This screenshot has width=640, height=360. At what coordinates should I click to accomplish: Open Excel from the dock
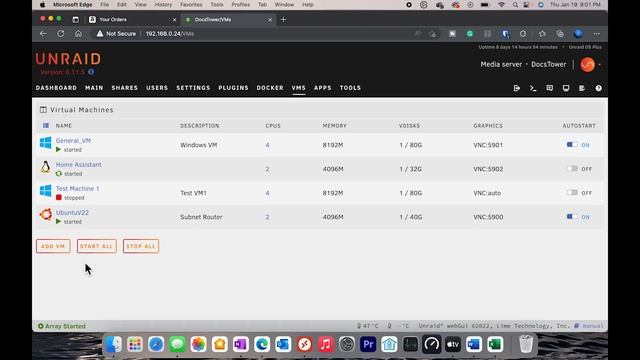coord(495,344)
